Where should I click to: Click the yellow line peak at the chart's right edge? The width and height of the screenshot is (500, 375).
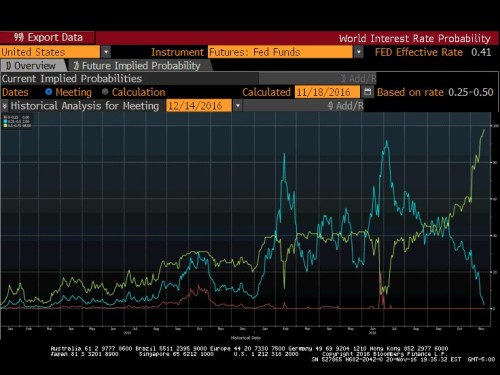coord(484,130)
